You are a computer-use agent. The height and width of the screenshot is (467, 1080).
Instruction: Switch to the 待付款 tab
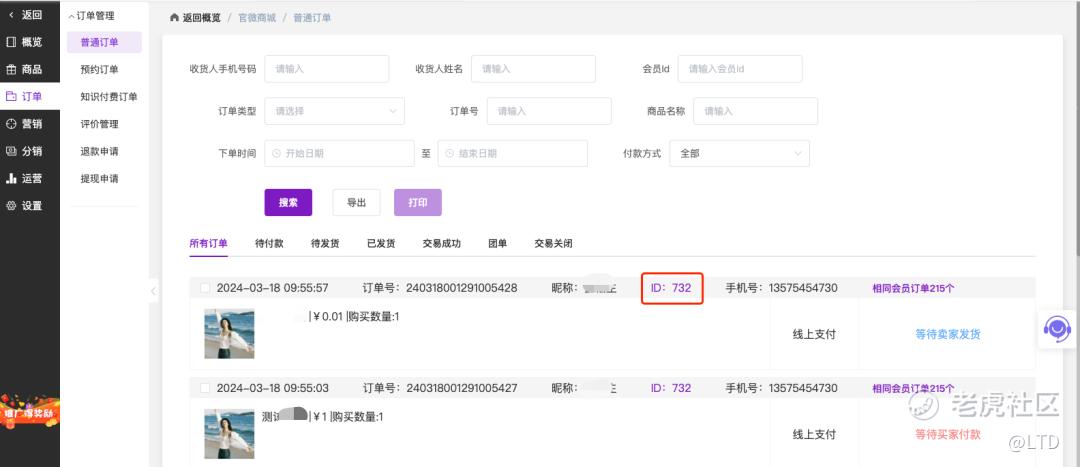[269, 243]
